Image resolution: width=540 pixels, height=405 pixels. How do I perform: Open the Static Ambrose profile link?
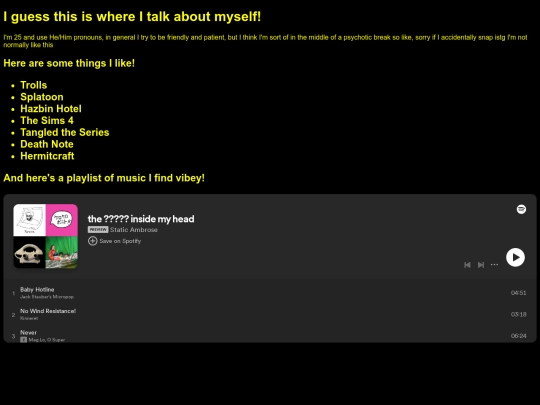pyautogui.click(x=134, y=230)
